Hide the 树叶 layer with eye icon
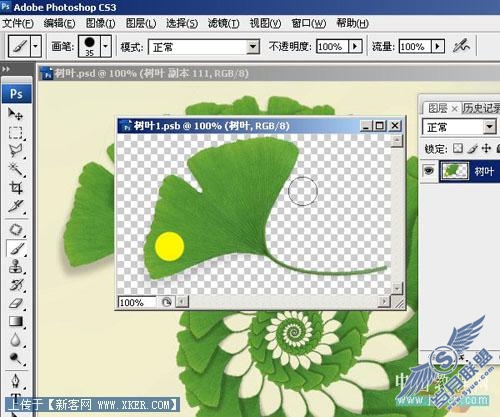 coord(429,171)
